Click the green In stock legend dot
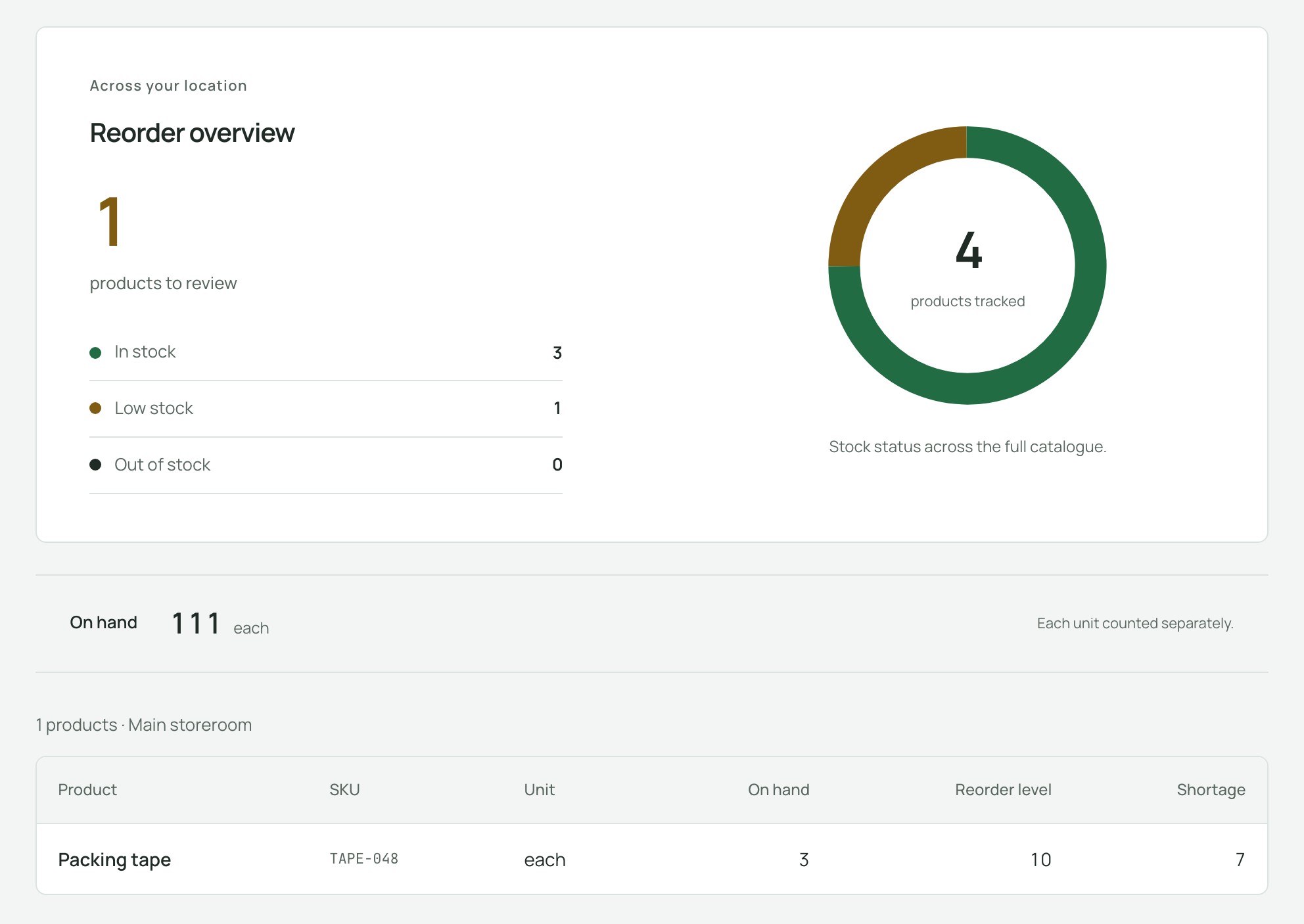Image resolution: width=1304 pixels, height=924 pixels. (x=95, y=353)
